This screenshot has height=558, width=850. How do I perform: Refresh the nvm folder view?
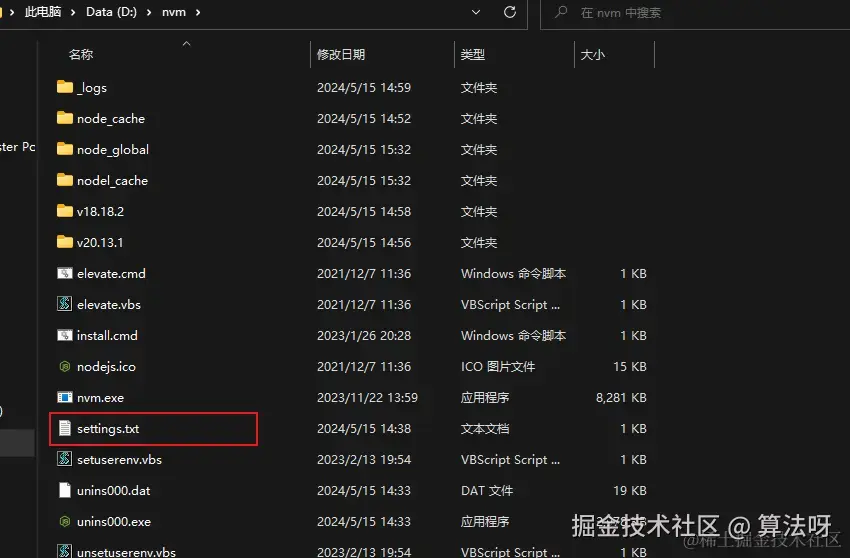coord(510,12)
